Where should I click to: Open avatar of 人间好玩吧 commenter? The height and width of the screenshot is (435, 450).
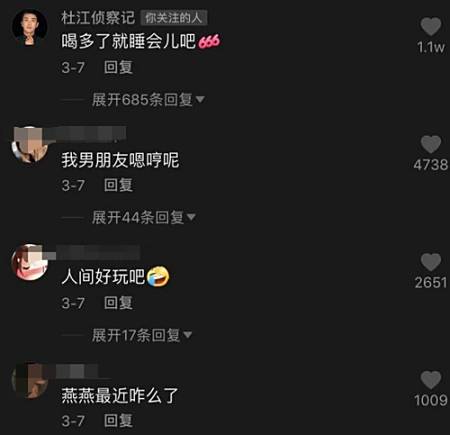(30, 262)
